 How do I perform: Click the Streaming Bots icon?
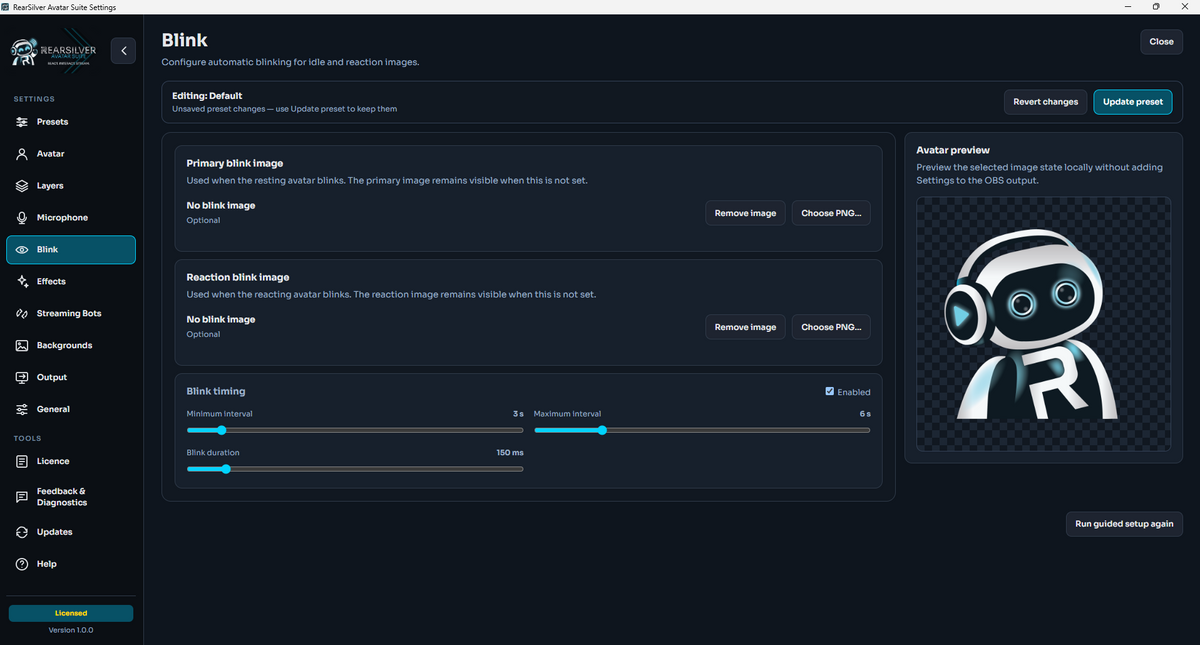pos(22,314)
